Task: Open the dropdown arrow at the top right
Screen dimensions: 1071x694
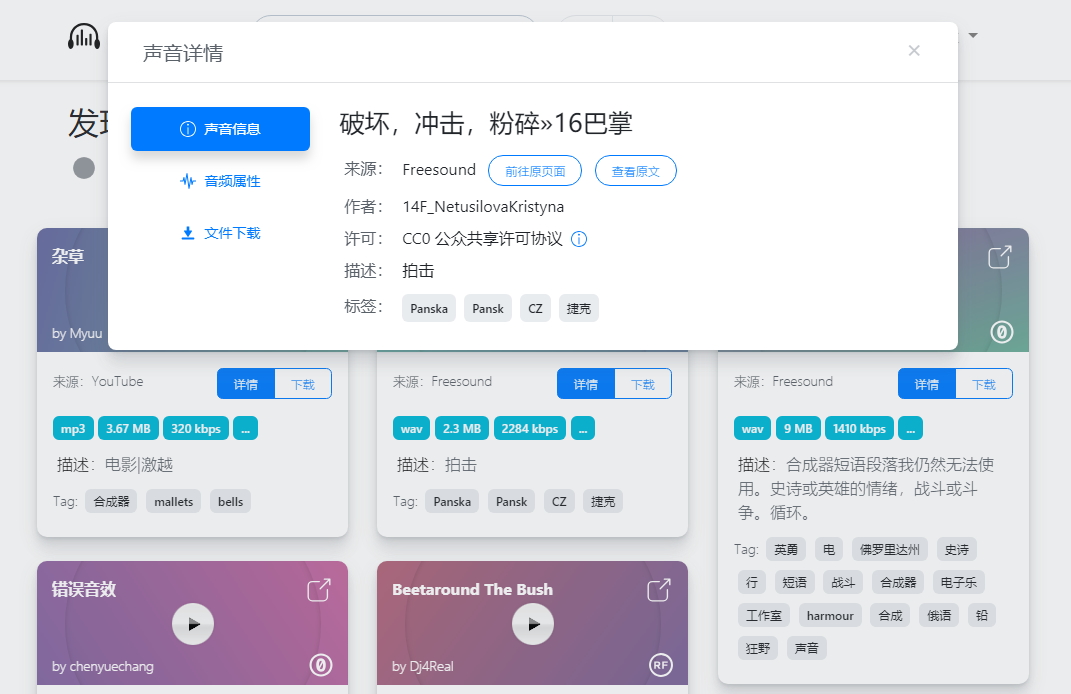Action: click(x=972, y=35)
